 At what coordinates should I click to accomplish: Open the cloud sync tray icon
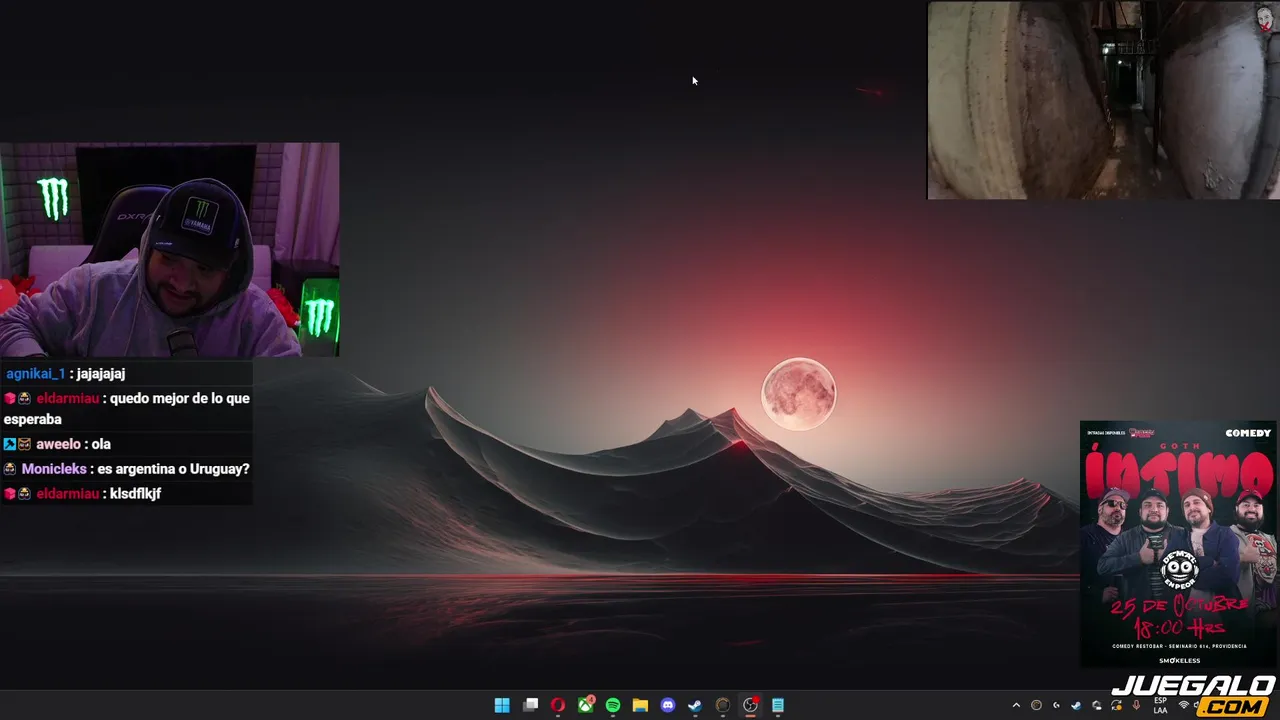click(x=1096, y=705)
